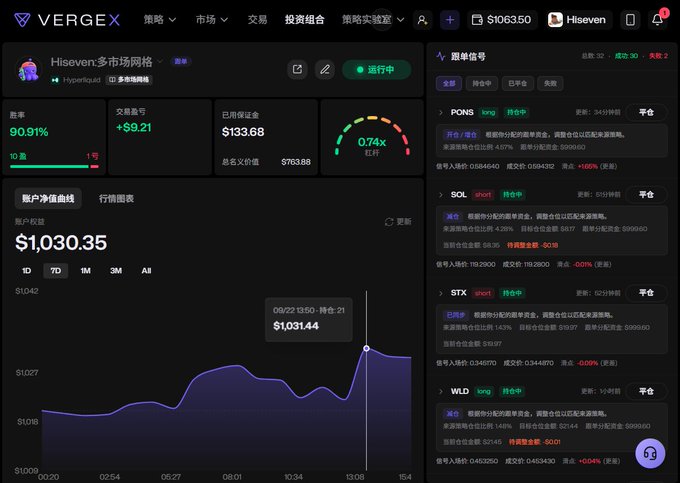Open the Hiseven profile menu
The height and width of the screenshot is (483, 680).
click(x=577, y=20)
